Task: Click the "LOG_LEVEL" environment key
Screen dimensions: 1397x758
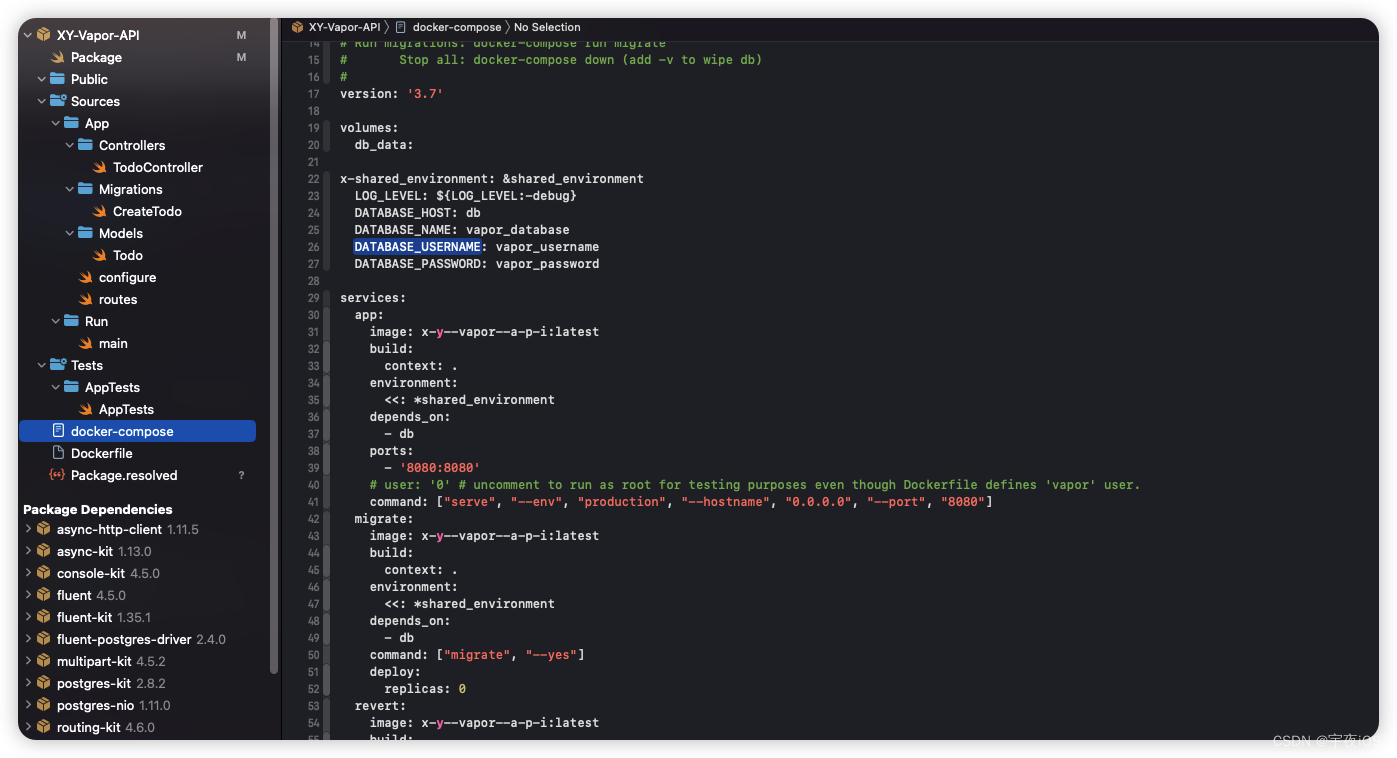Action: 387,196
